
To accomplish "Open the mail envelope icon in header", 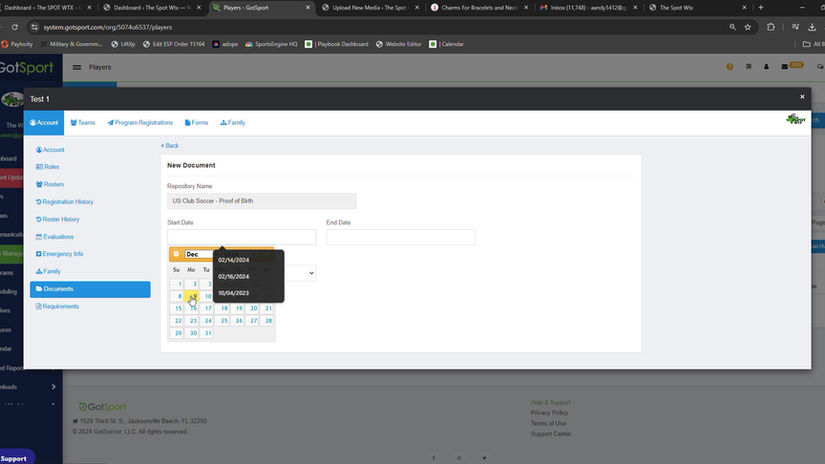I will point(784,67).
